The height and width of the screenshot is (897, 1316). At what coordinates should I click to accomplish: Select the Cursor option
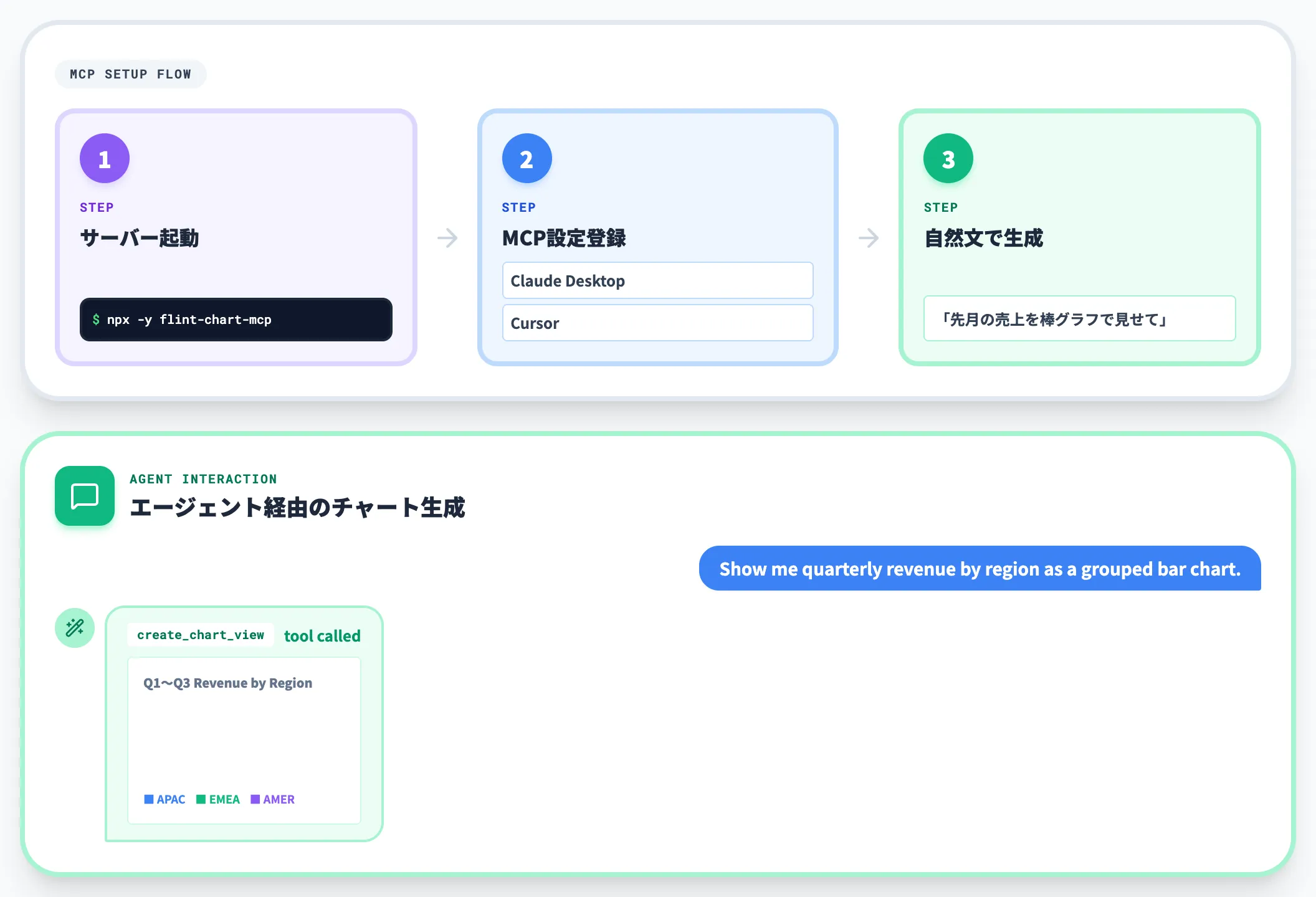[x=658, y=323]
